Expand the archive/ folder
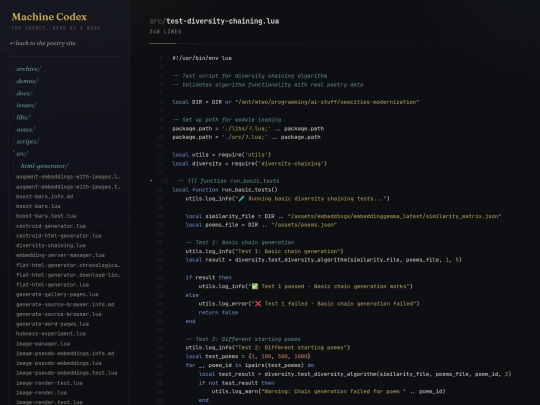Screen dimensions: 540x405 point(28,69)
